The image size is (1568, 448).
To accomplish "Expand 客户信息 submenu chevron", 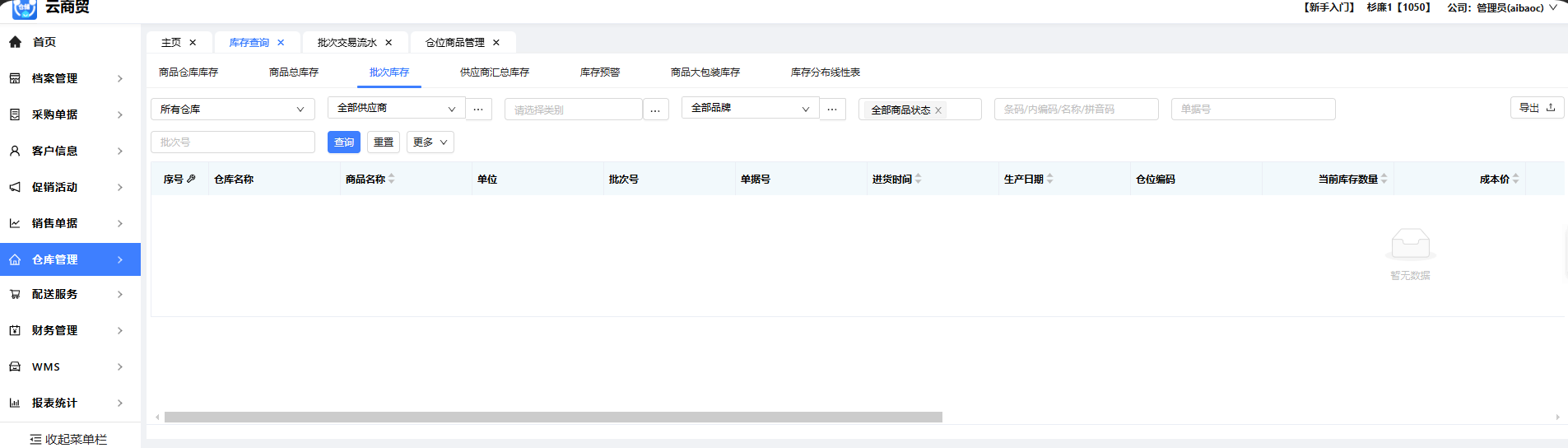I will tap(120, 151).
